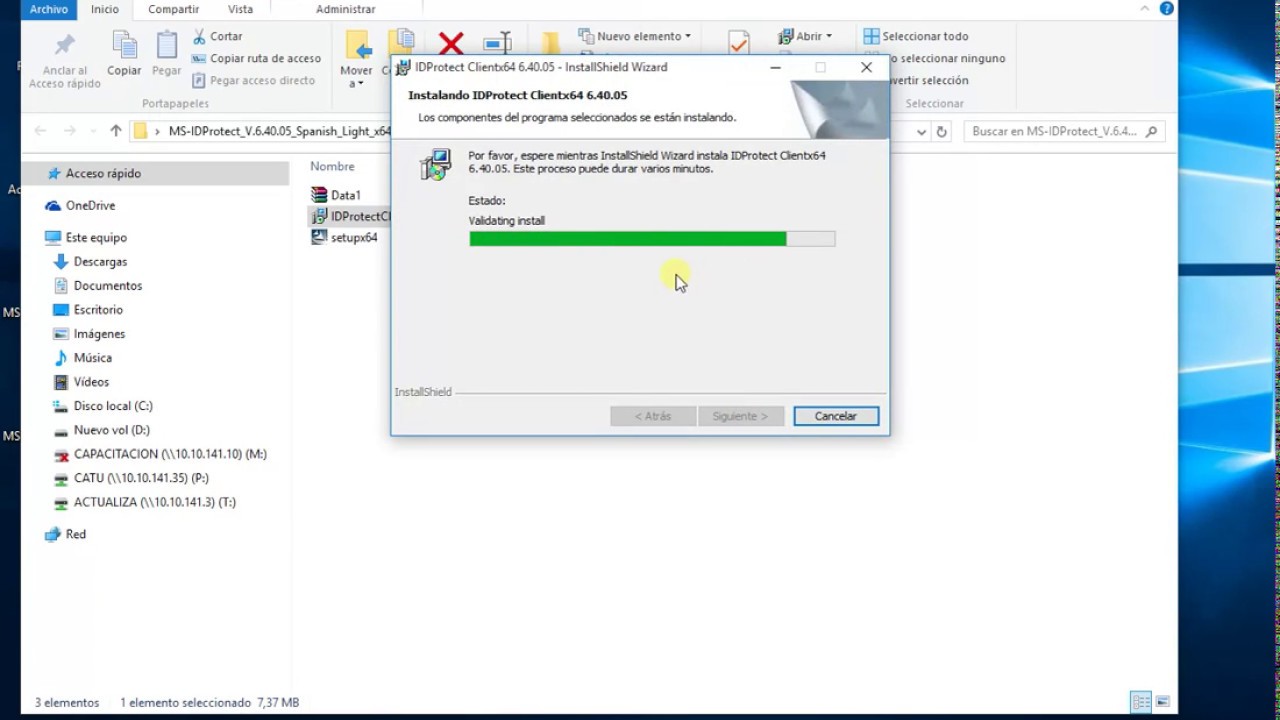Click the Forward navigation arrow
The height and width of the screenshot is (720, 1280).
[x=70, y=131]
